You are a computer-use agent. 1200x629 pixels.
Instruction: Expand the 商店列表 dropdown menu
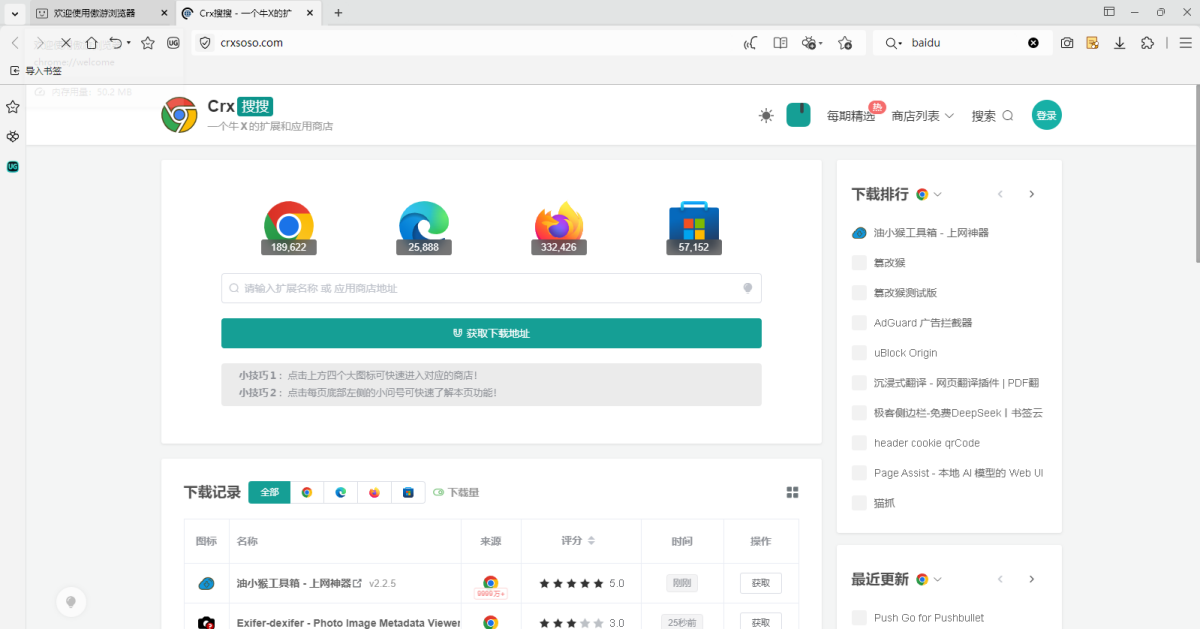(922, 115)
